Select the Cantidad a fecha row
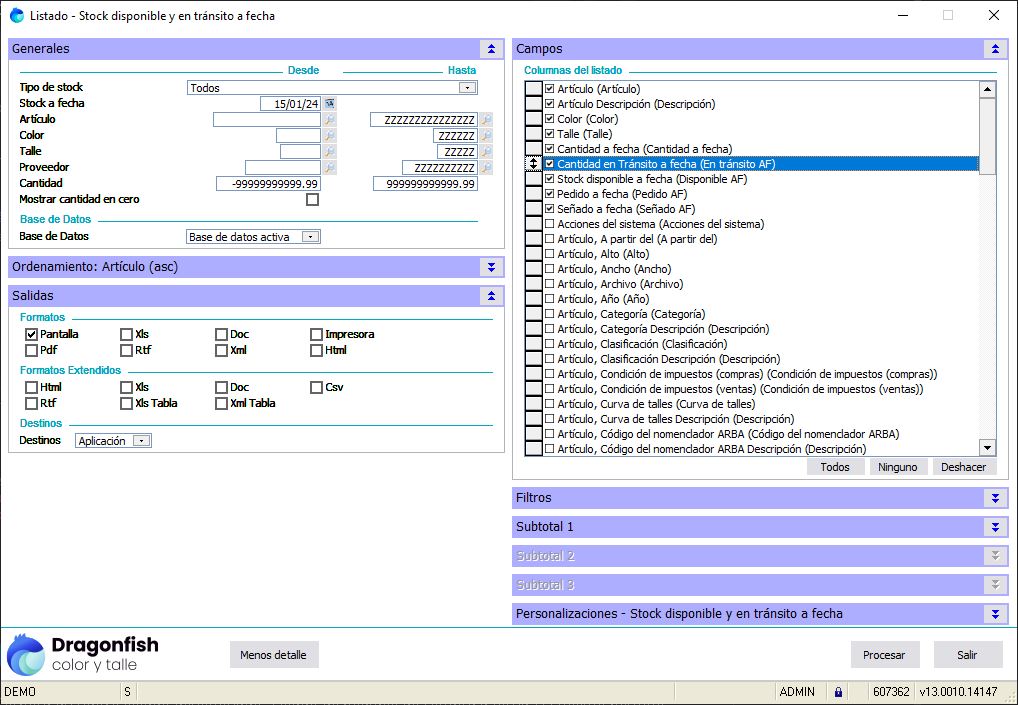The image size is (1018, 705). click(761, 149)
